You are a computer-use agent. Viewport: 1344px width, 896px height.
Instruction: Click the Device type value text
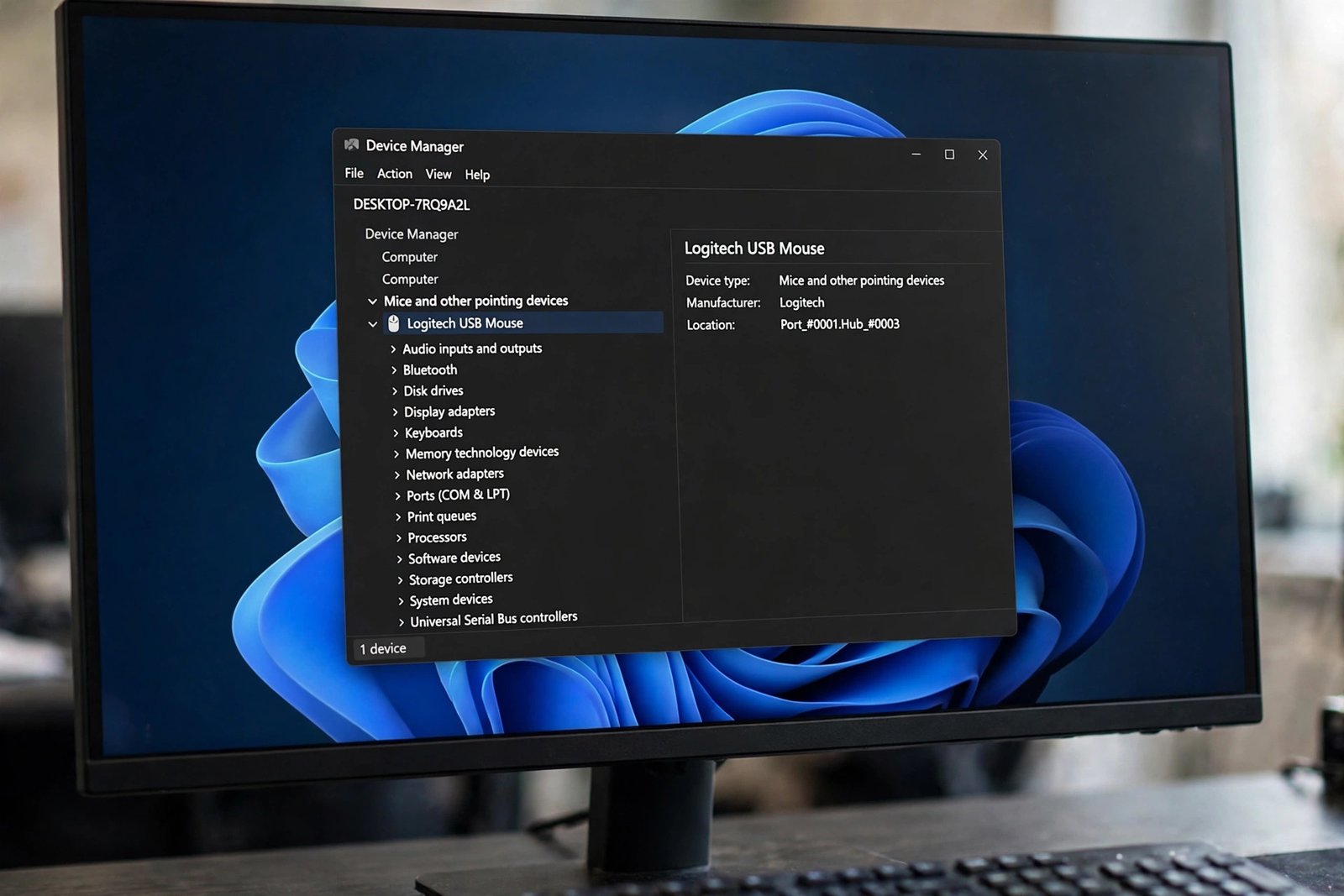pos(862,280)
